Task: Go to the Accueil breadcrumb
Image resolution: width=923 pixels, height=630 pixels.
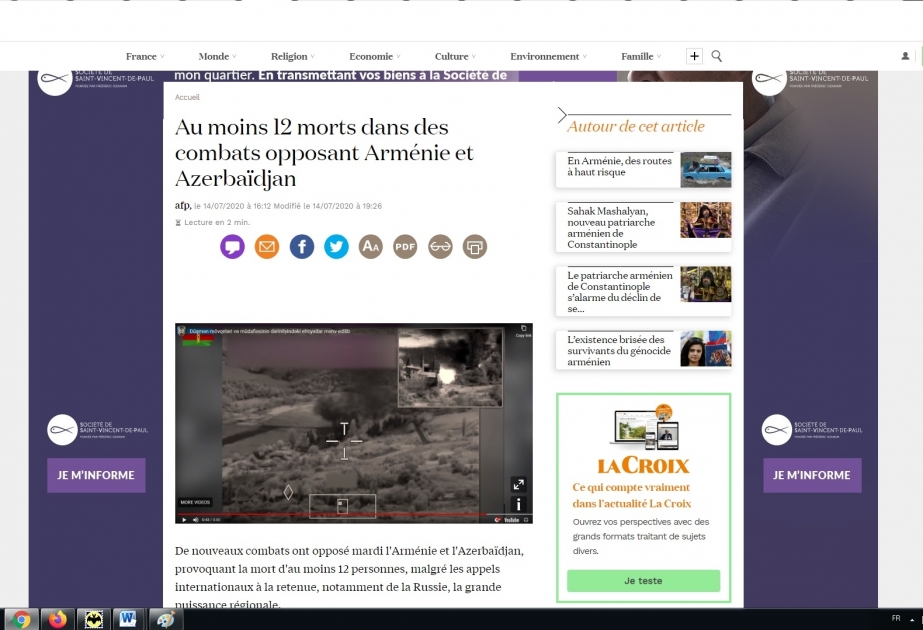Action: (x=187, y=97)
